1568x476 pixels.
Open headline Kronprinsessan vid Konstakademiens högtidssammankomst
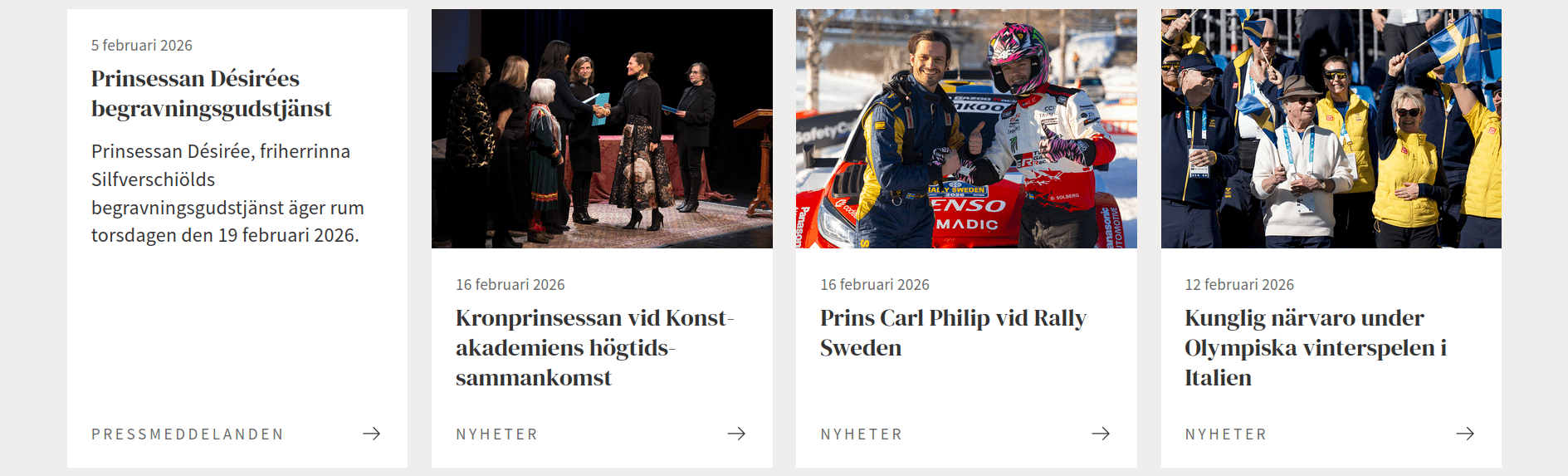click(x=595, y=347)
